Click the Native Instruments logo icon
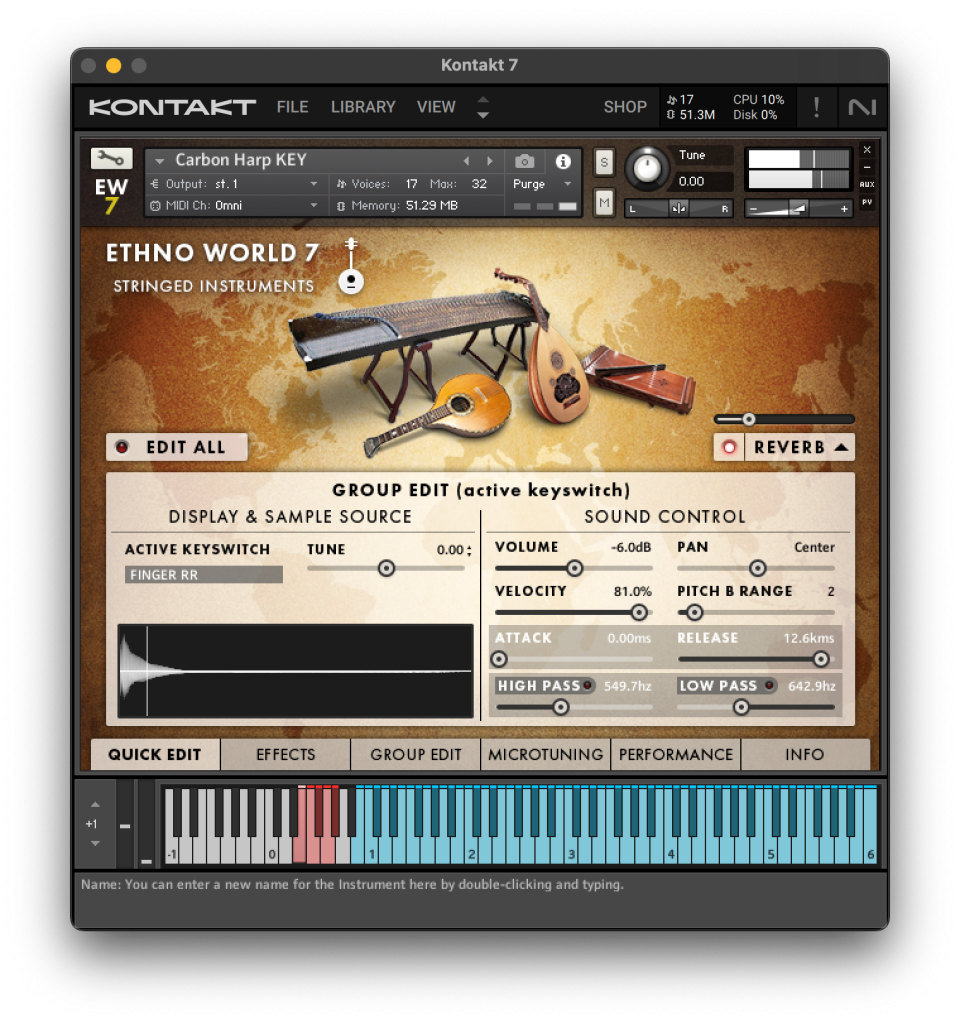Image resolution: width=960 pixels, height=1024 pixels. pyautogui.click(x=861, y=107)
